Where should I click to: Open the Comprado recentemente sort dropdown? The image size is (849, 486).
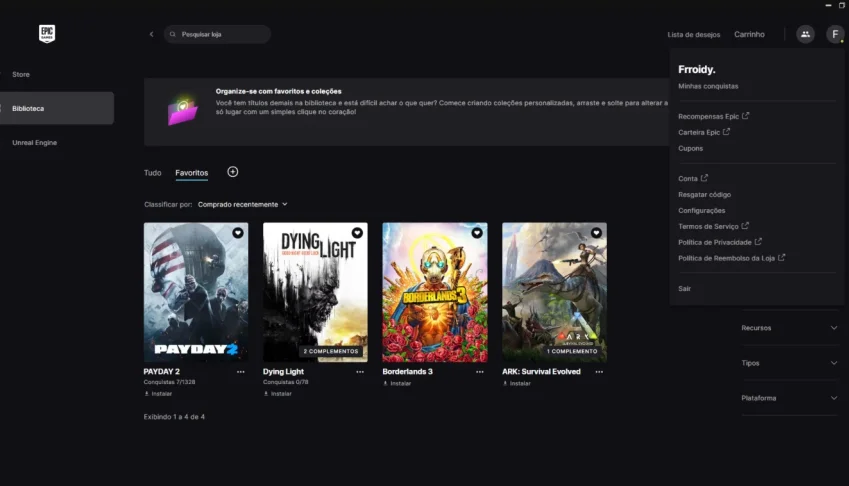coord(243,205)
